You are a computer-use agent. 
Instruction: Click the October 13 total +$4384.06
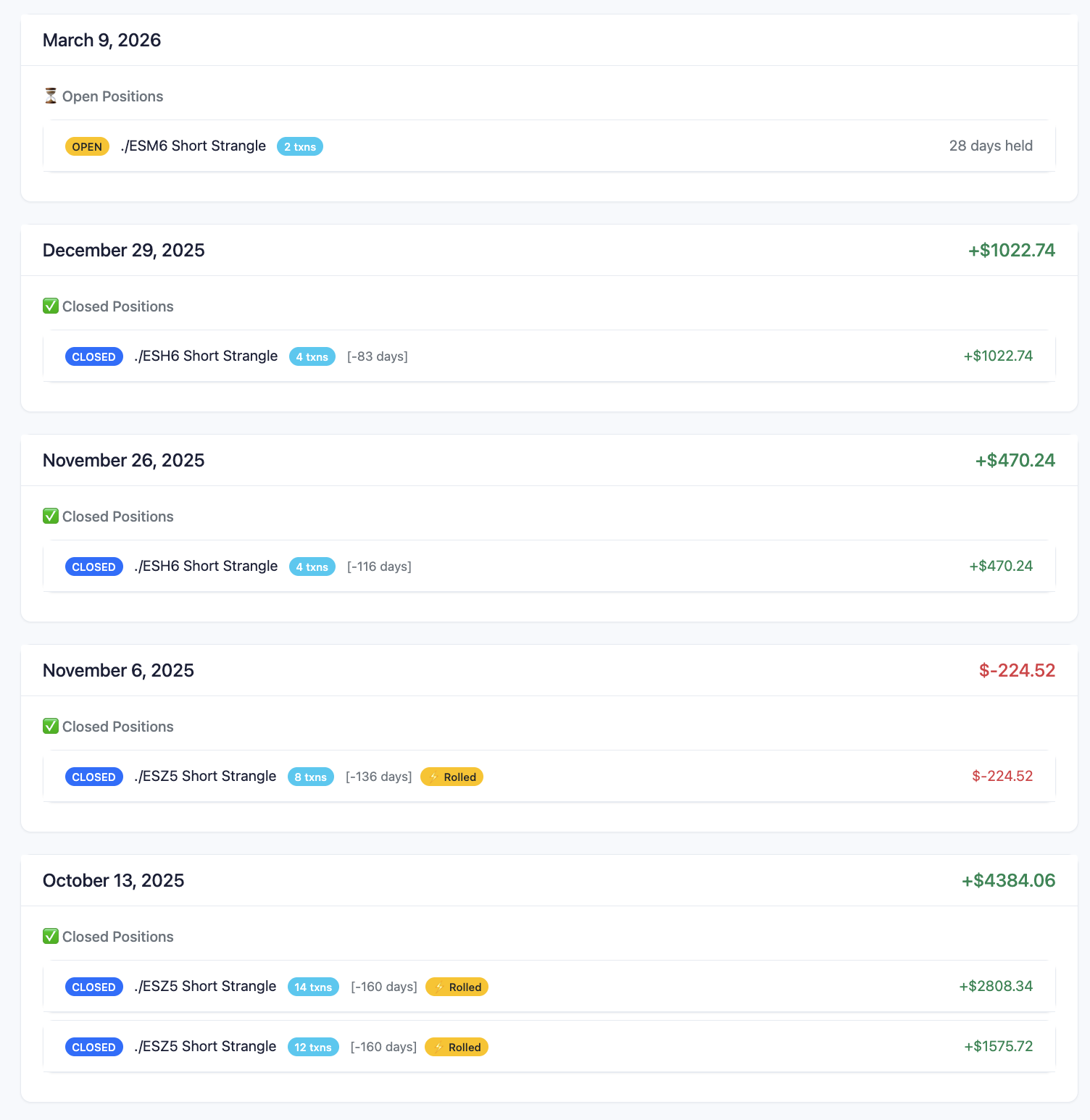coord(1008,880)
